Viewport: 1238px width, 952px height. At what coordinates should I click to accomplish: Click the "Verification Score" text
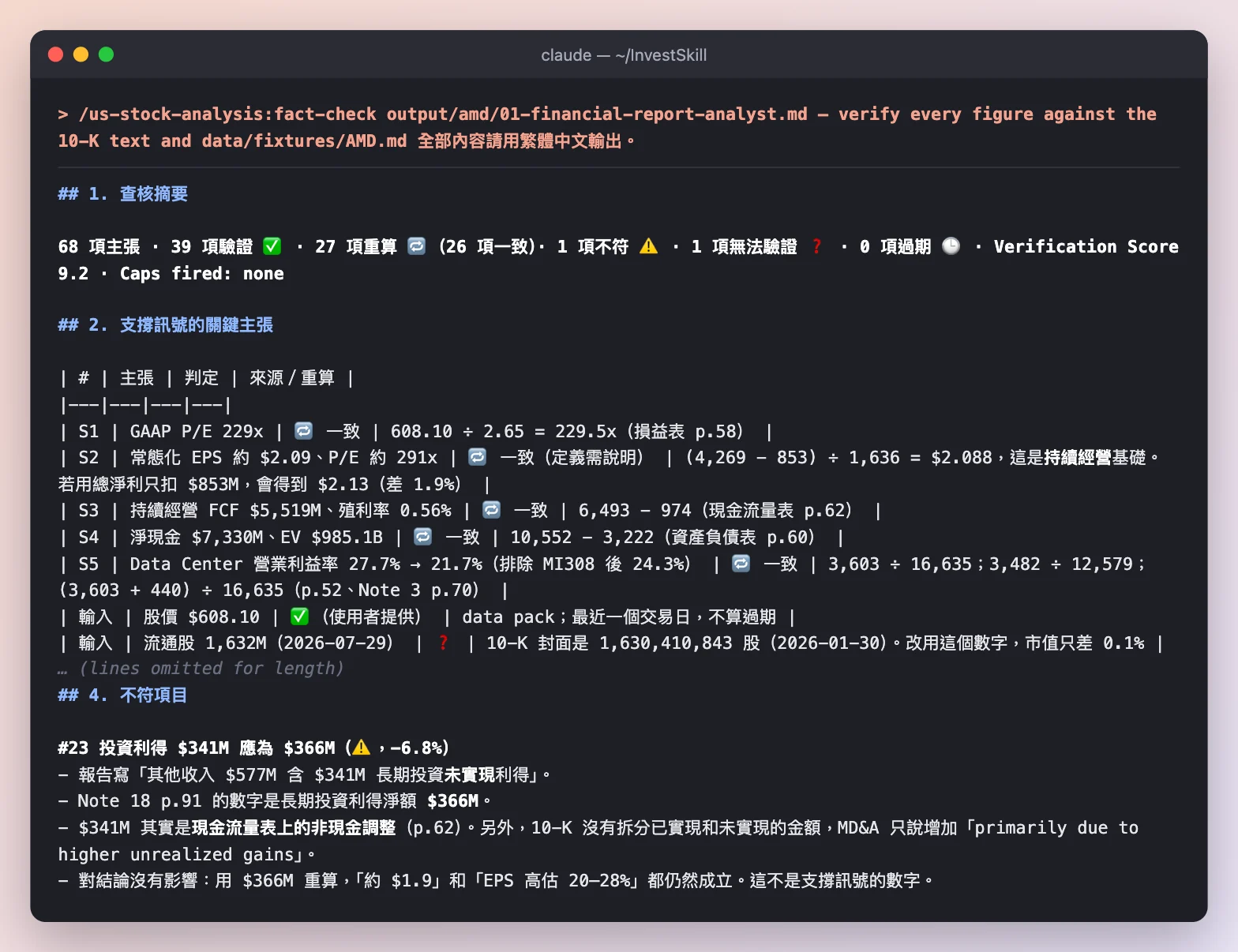[x=1086, y=246]
